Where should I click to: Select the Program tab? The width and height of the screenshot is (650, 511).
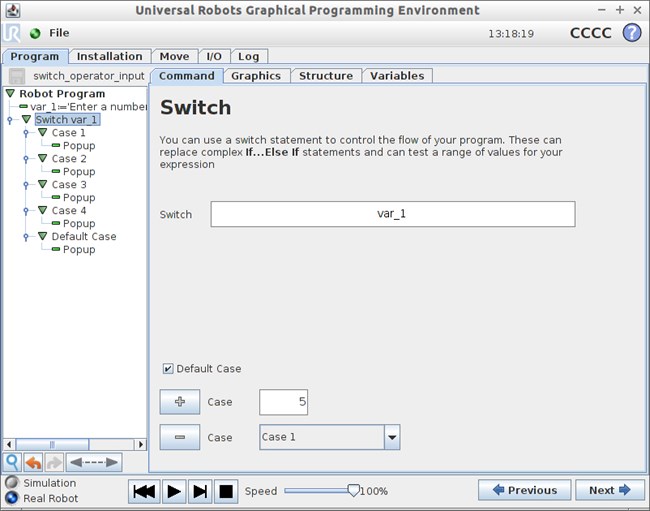(35, 56)
